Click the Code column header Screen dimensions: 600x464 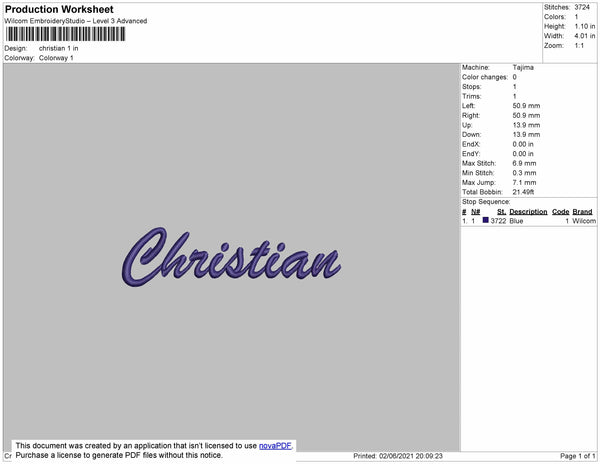pyautogui.click(x=561, y=212)
